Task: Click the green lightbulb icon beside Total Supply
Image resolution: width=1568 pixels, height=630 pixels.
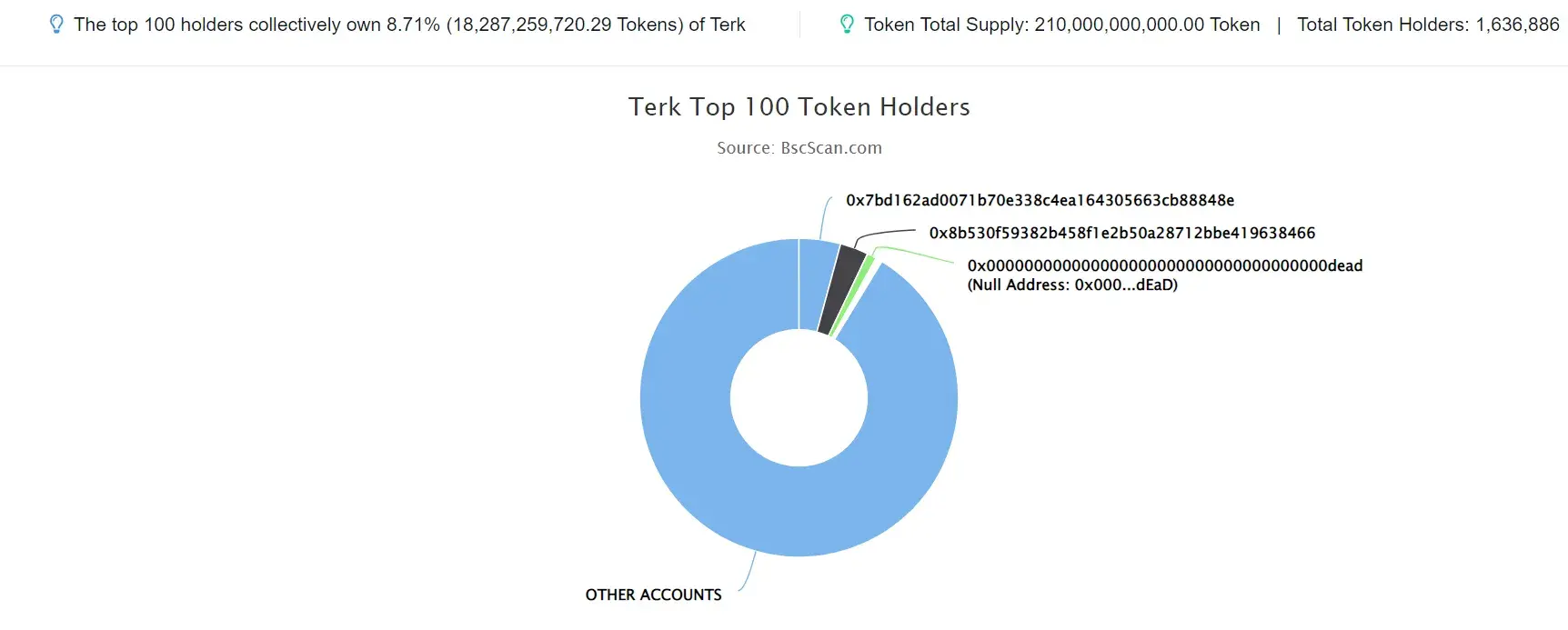Action: tap(847, 25)
